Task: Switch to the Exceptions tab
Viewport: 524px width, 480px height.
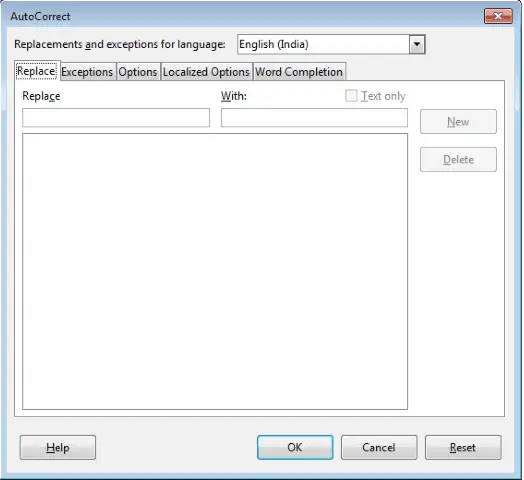Action: pos(88,72)
